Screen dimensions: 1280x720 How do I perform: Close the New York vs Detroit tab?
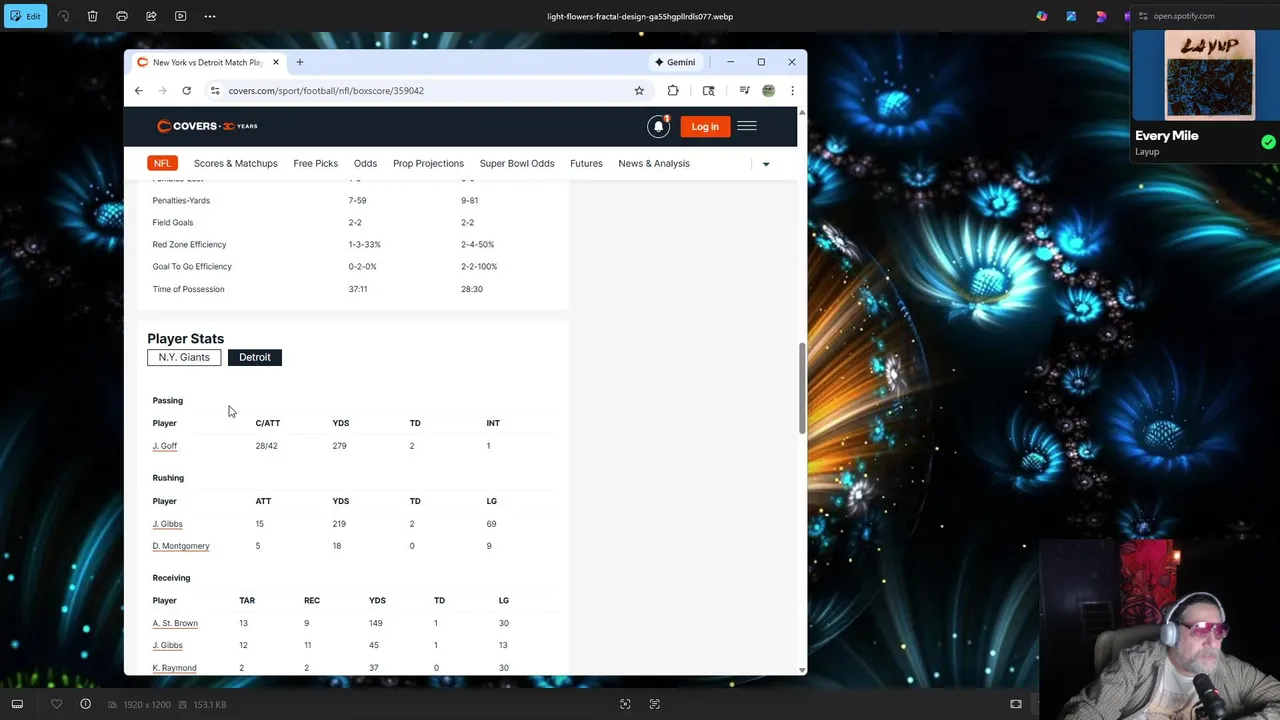pos(276,62)
